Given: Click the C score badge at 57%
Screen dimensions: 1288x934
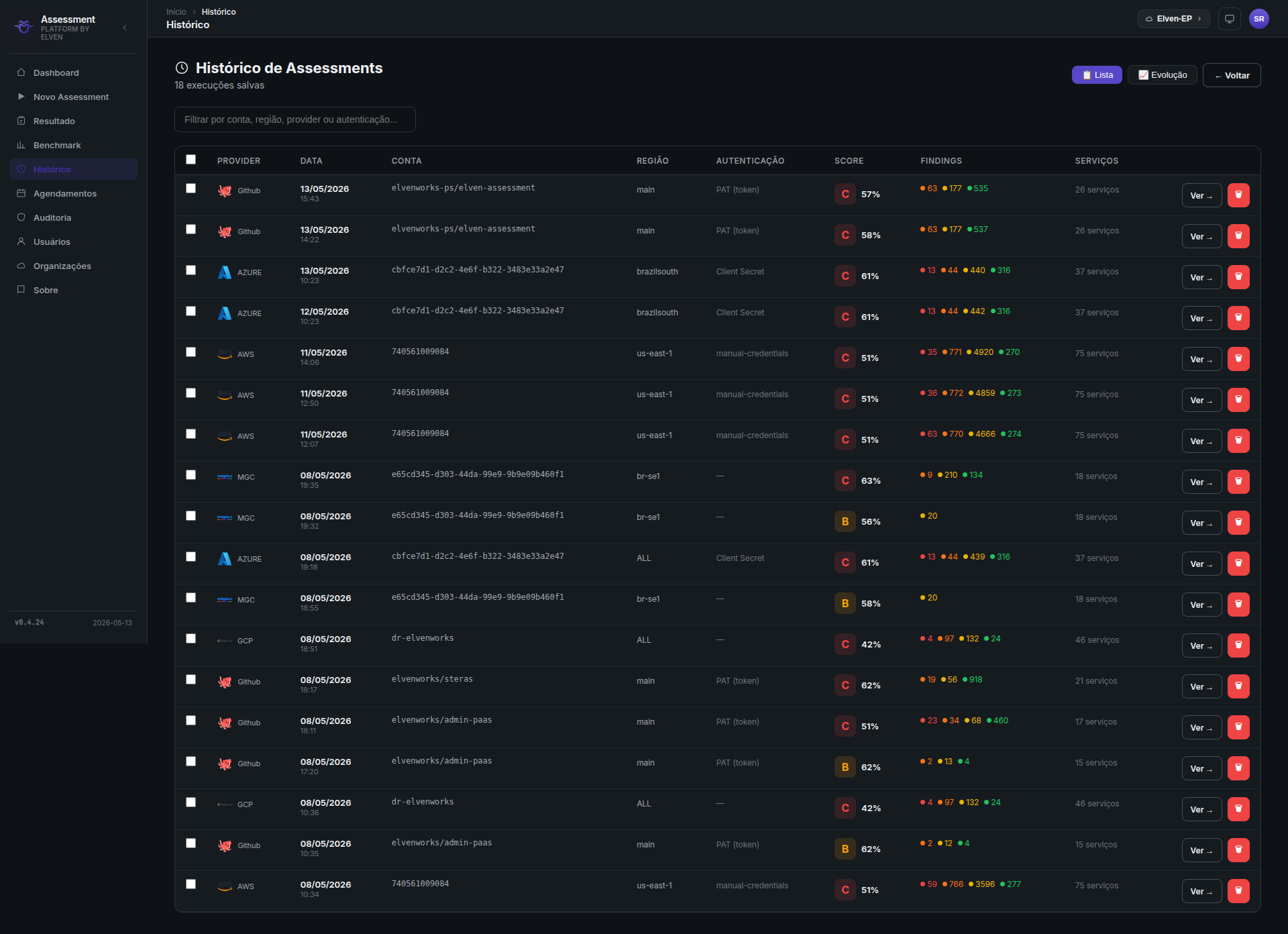Looking at the screenshot, I should tap(845, 194).
